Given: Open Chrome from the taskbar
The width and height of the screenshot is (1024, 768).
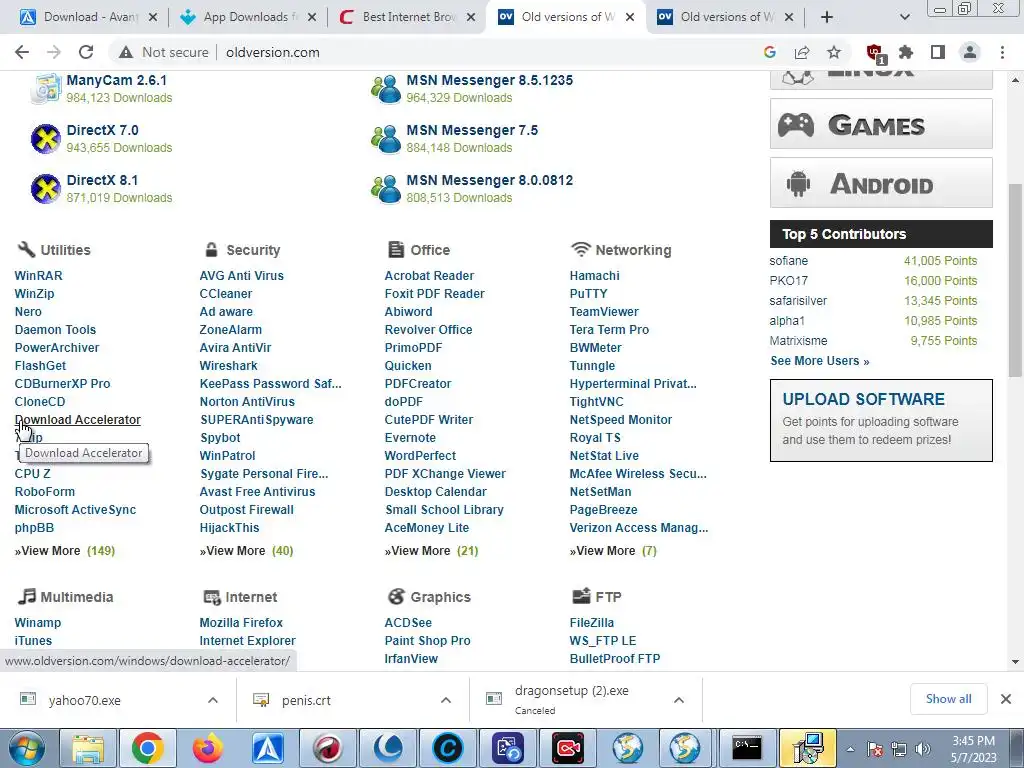Looking at the screenshot, I should [148, 748].
